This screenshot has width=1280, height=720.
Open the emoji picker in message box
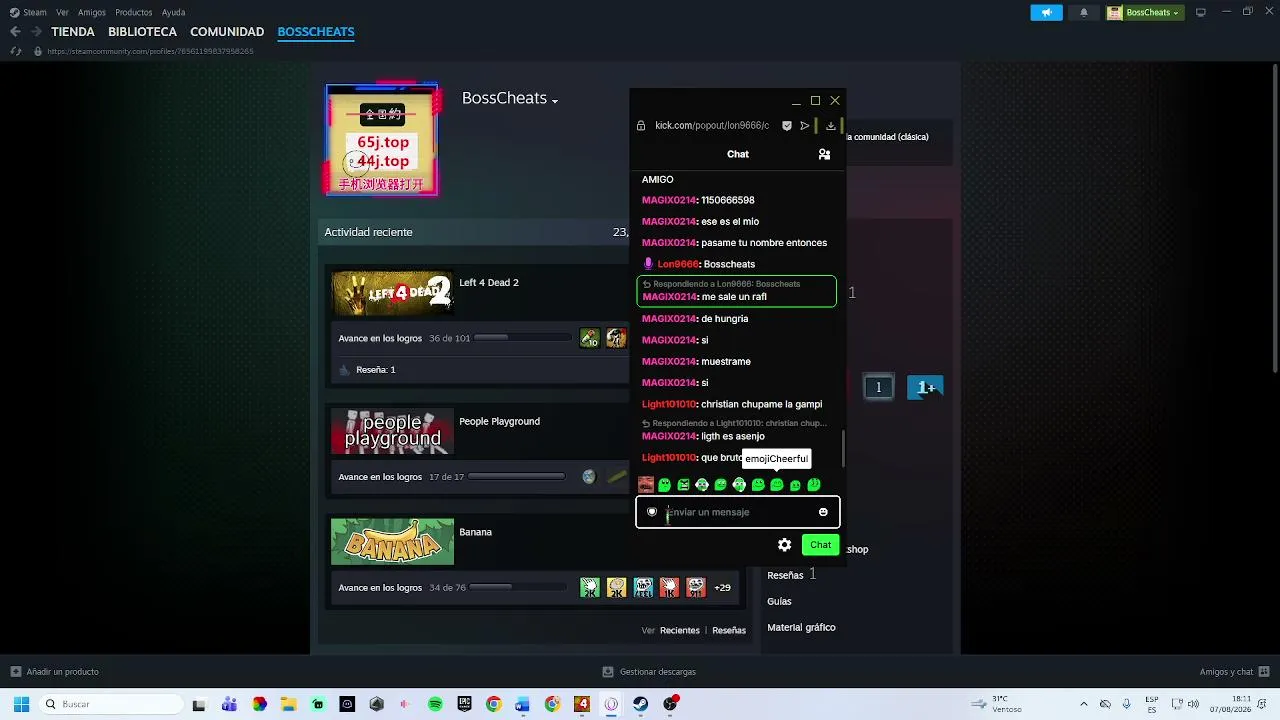(x=823, y=512)
